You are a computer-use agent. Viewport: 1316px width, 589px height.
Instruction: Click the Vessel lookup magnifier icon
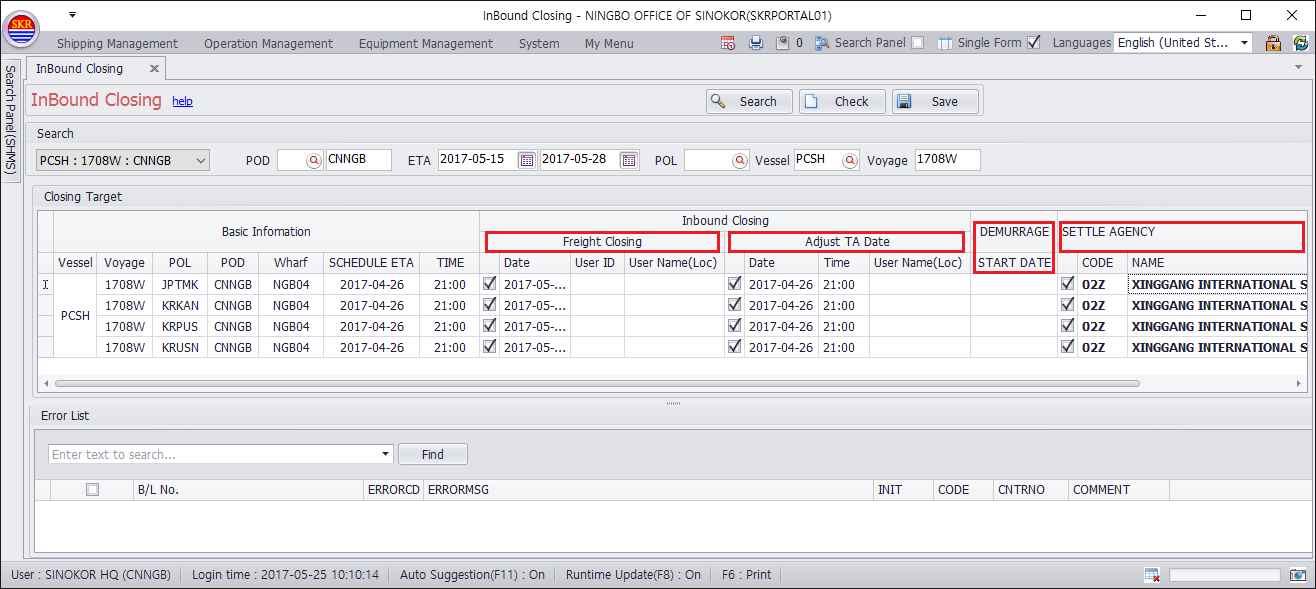click(849, 160)
